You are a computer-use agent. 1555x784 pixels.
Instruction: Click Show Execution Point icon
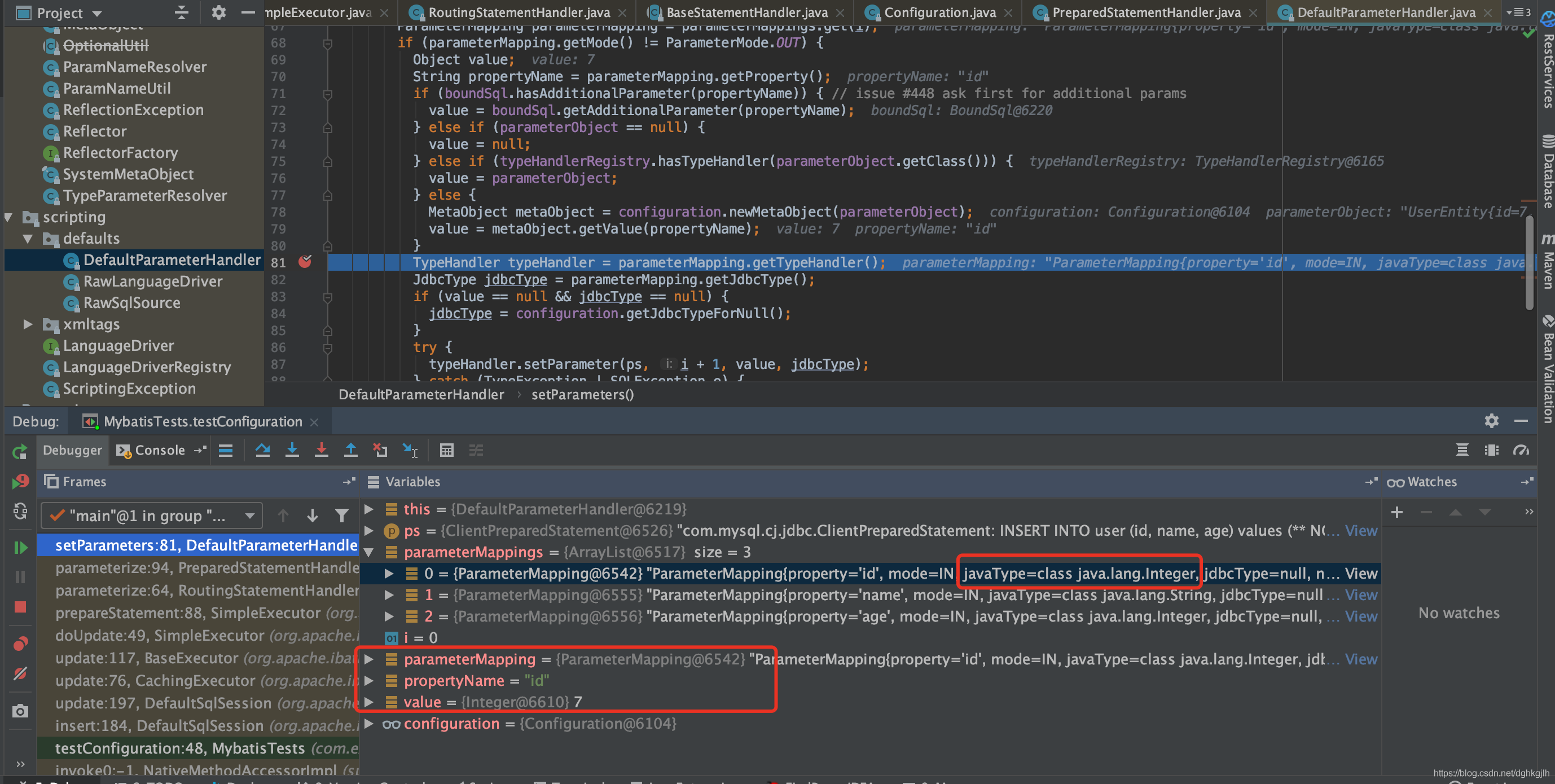[226, 450]
